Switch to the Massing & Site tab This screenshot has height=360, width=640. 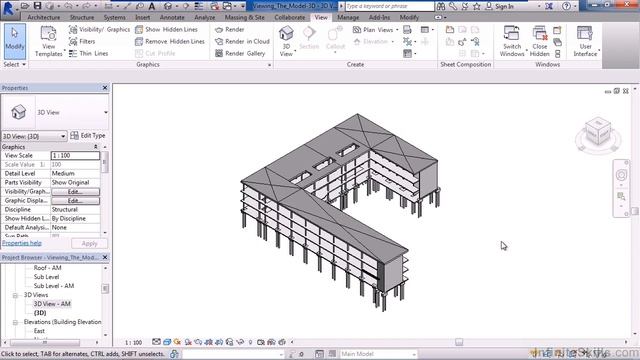pyautogui.click(x=244, y=18)
